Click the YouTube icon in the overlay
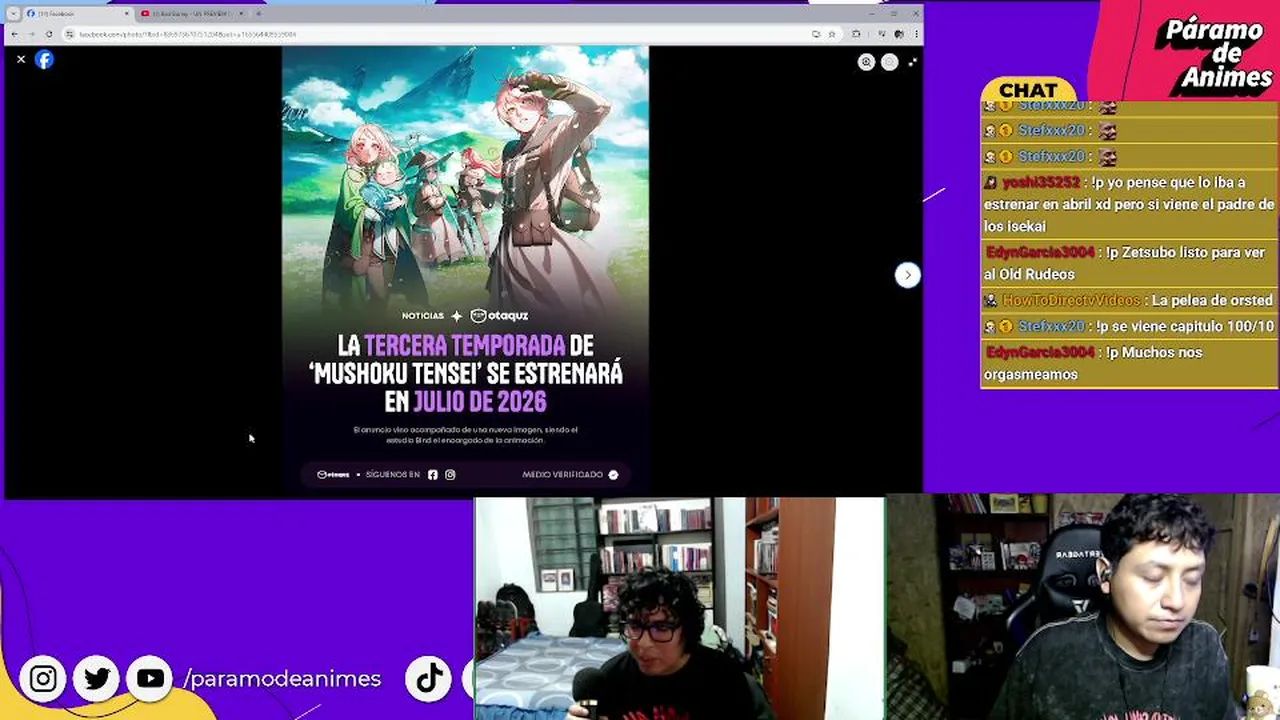This screenshot has width=1280, height=720. [151, 679]
